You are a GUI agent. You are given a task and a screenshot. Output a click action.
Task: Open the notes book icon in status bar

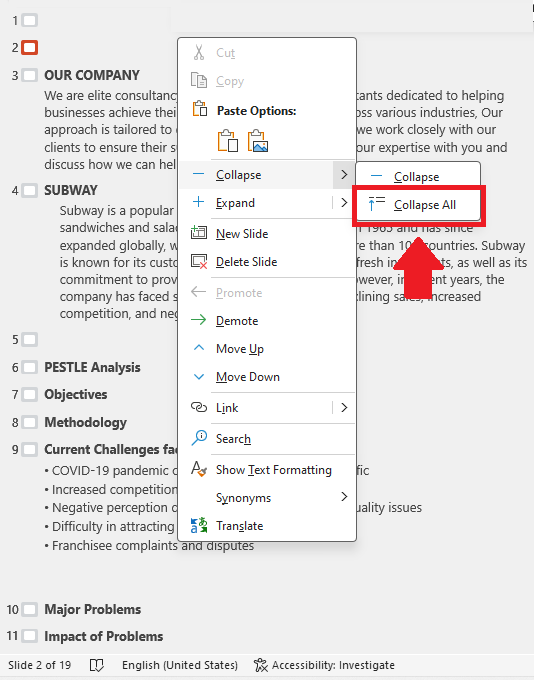click(x=96, y=665)
